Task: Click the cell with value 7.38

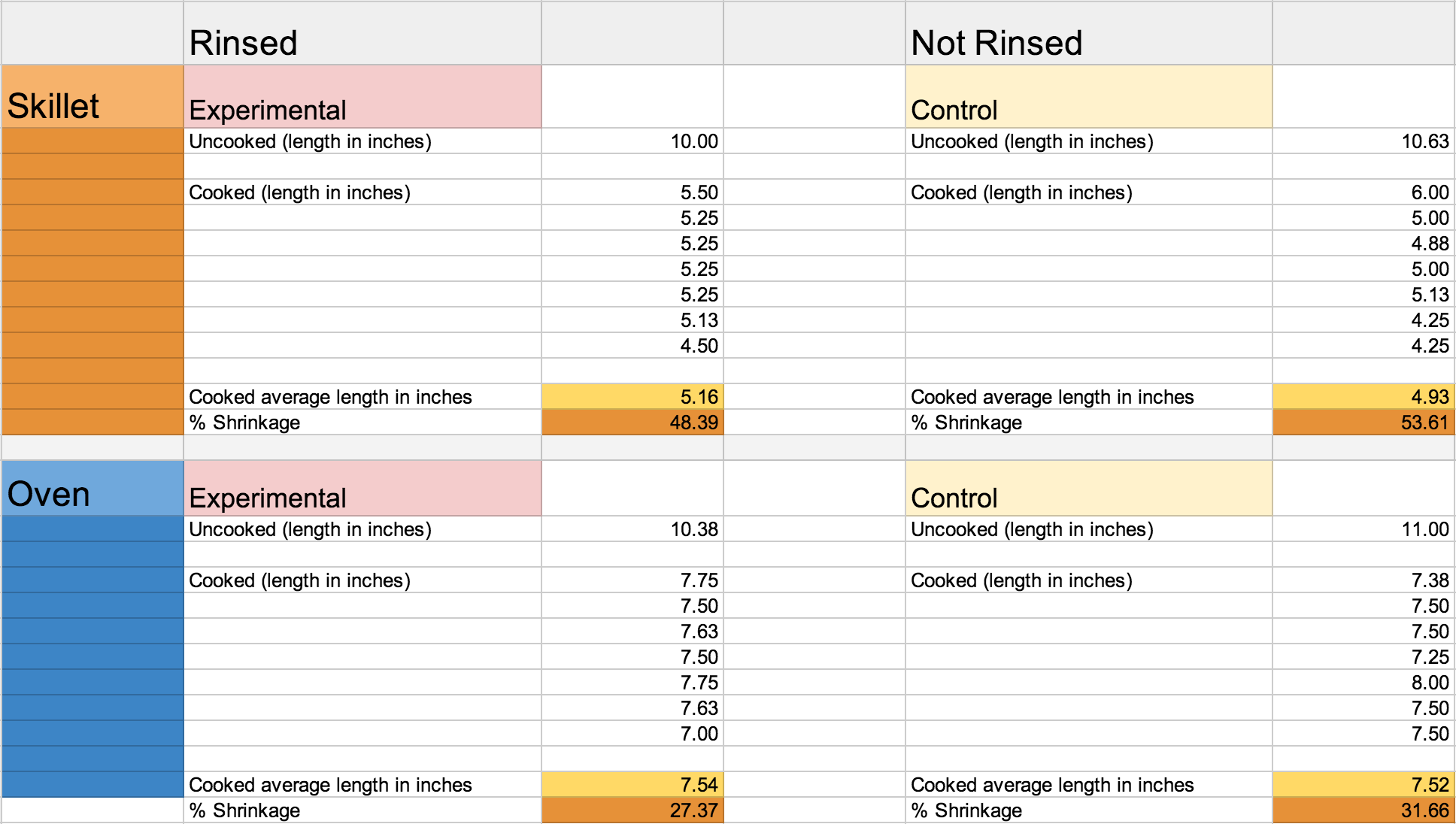Action: coord(1363,580)
